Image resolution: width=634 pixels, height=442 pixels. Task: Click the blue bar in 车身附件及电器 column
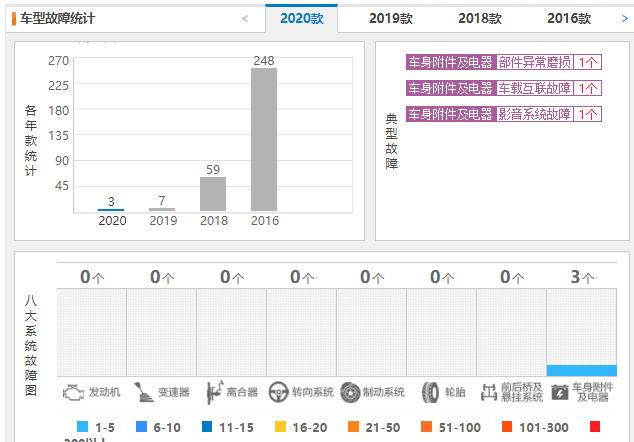click(x=581, y=370)
